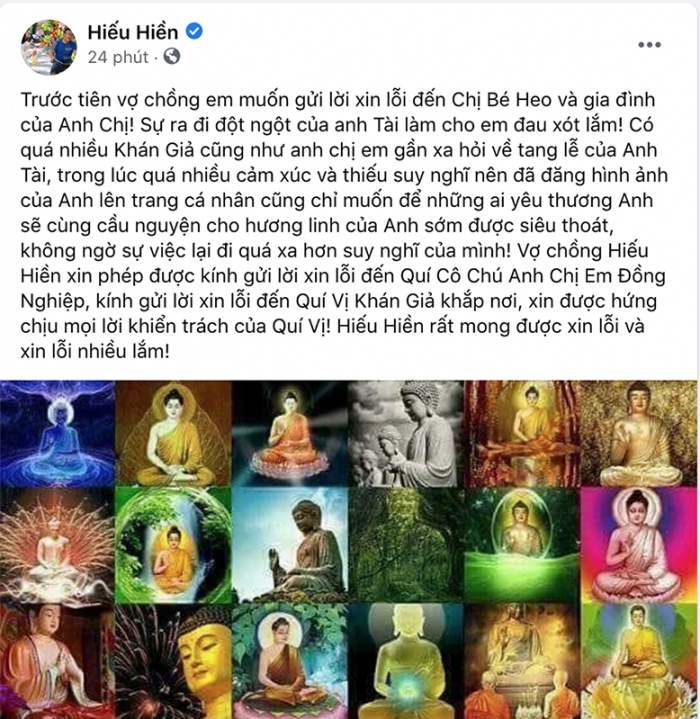
Task: Open the Buddha inside green sphere image
Action: tap(173, 545)
